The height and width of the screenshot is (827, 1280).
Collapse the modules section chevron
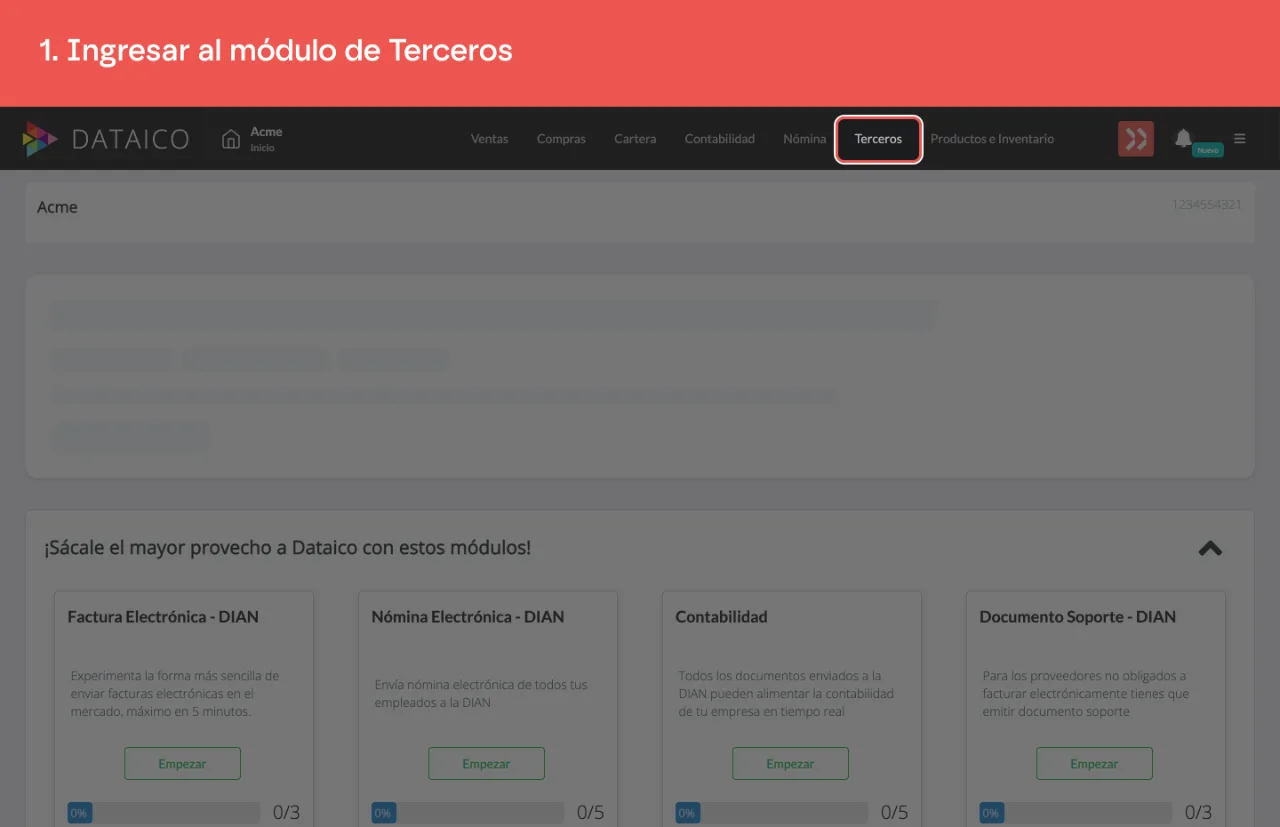coord(1210,548)
